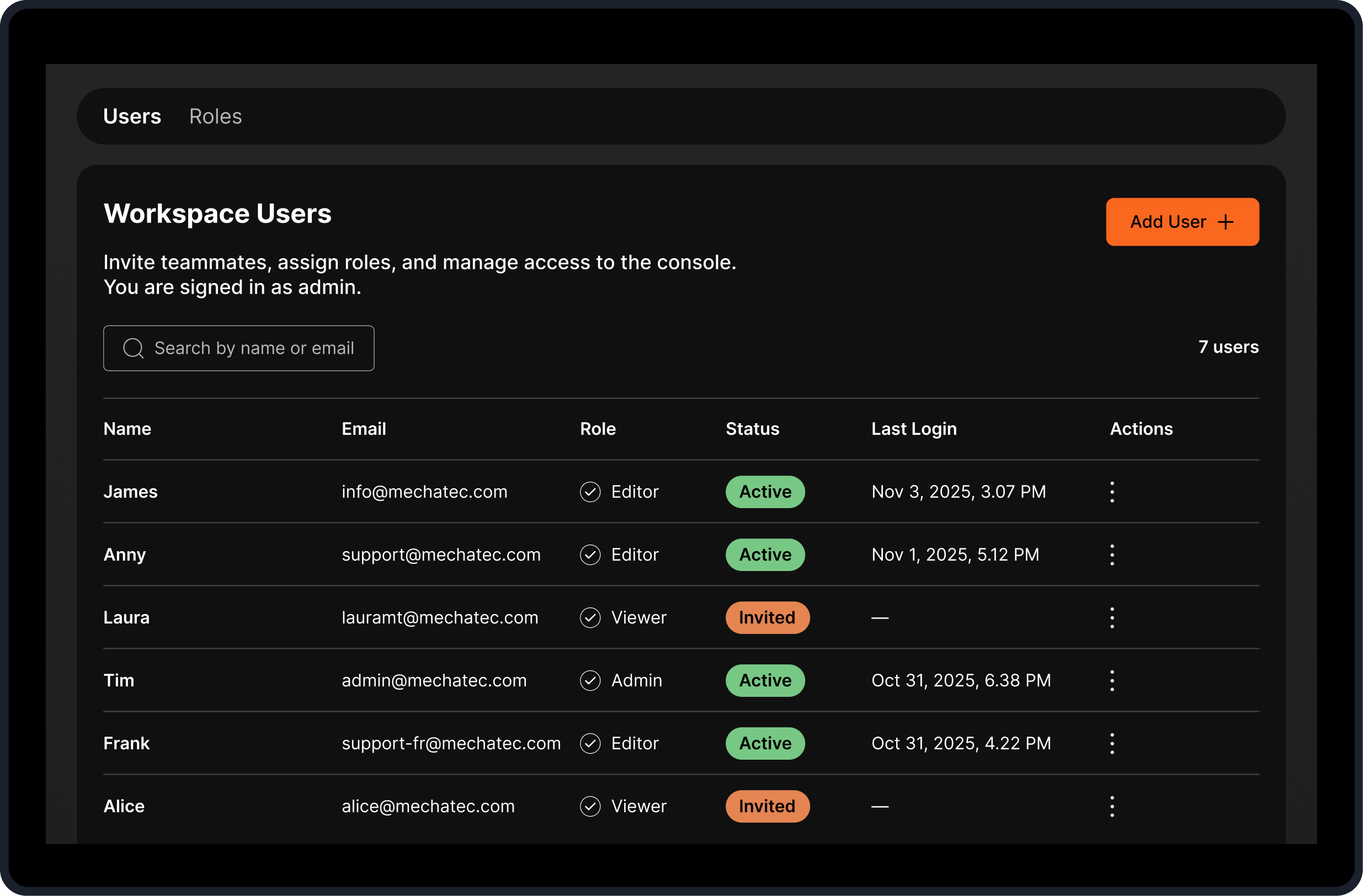1363x896 pixels.
Task: Click the search by name field
Action: pyautogui.click(x=254, y=348)
